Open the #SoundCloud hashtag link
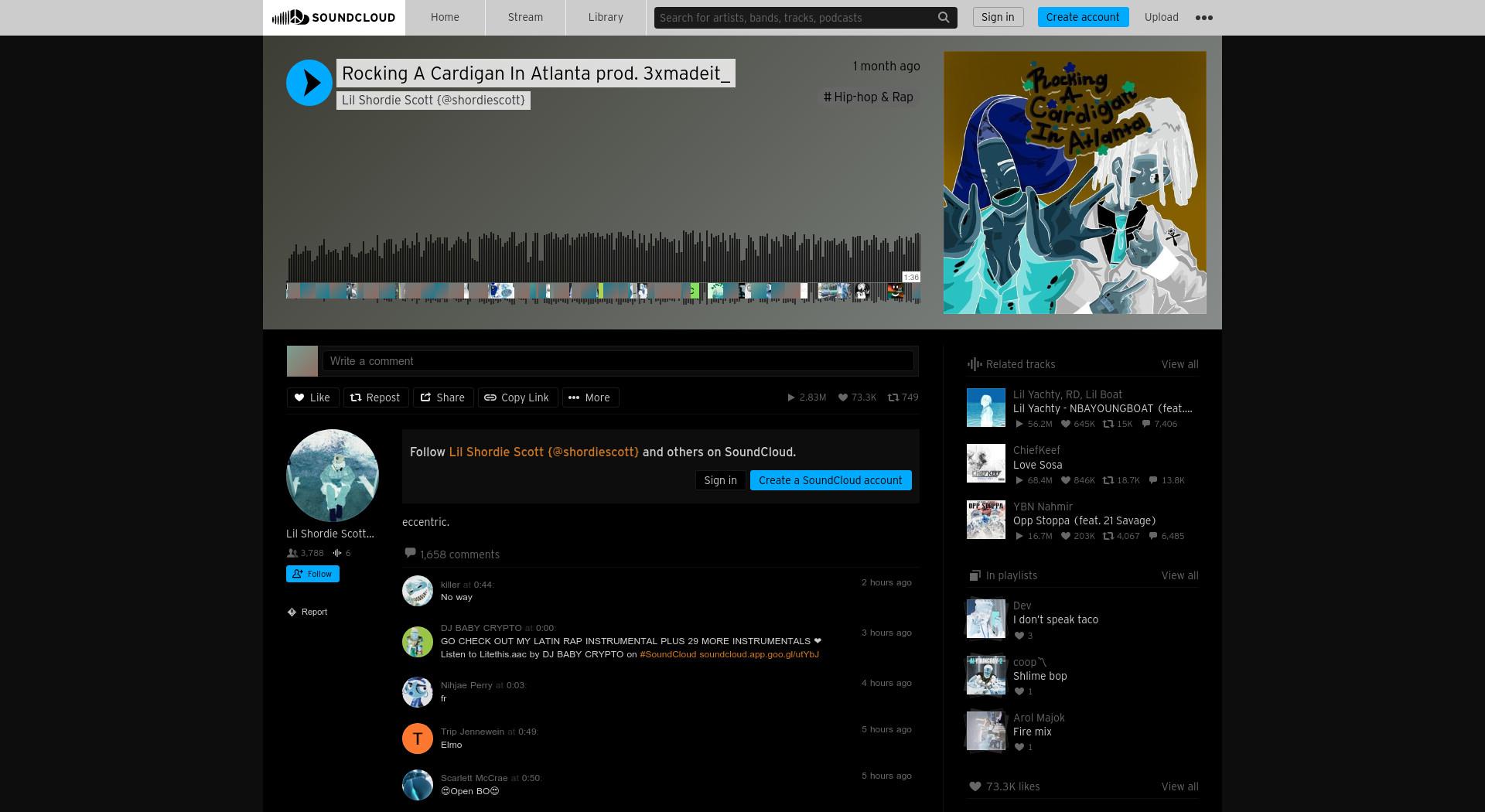The image size is (1485, 812). 667,654
